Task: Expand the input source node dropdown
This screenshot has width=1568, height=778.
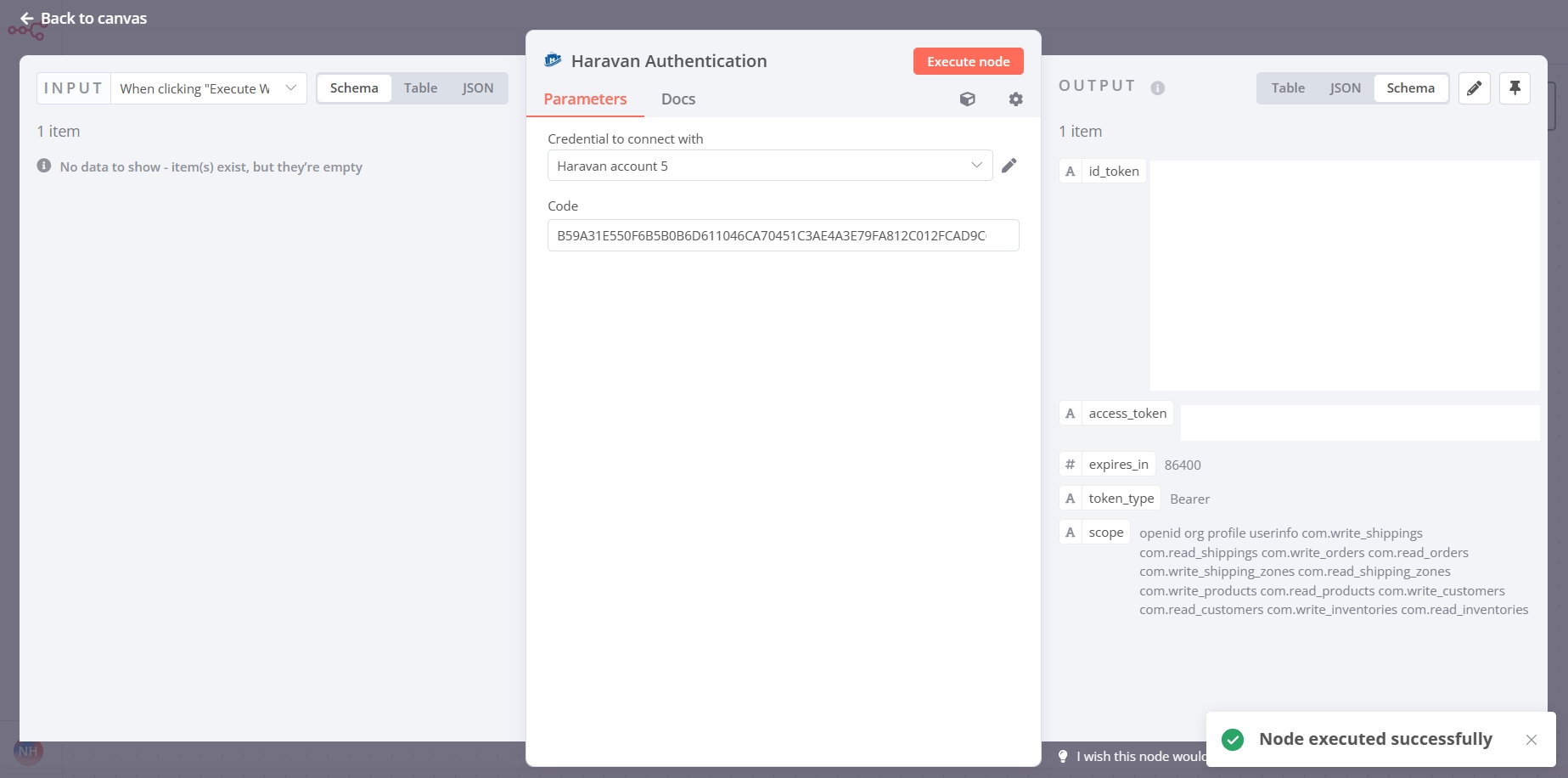Action: (208, 88)
